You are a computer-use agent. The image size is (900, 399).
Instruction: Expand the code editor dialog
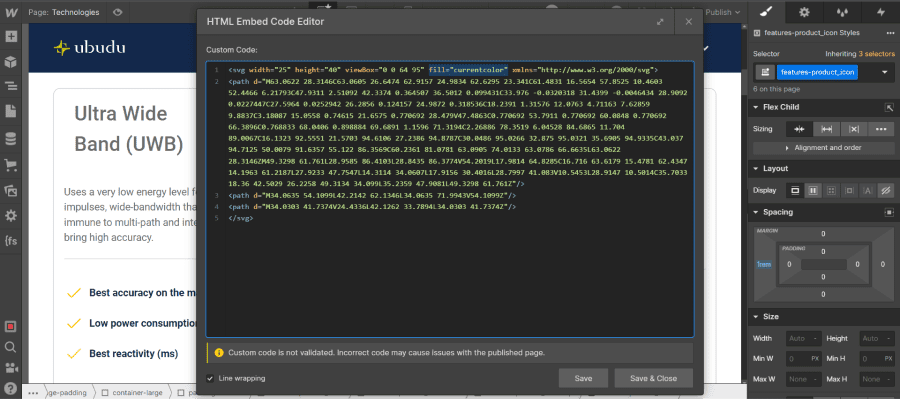(x=661, y=22)
